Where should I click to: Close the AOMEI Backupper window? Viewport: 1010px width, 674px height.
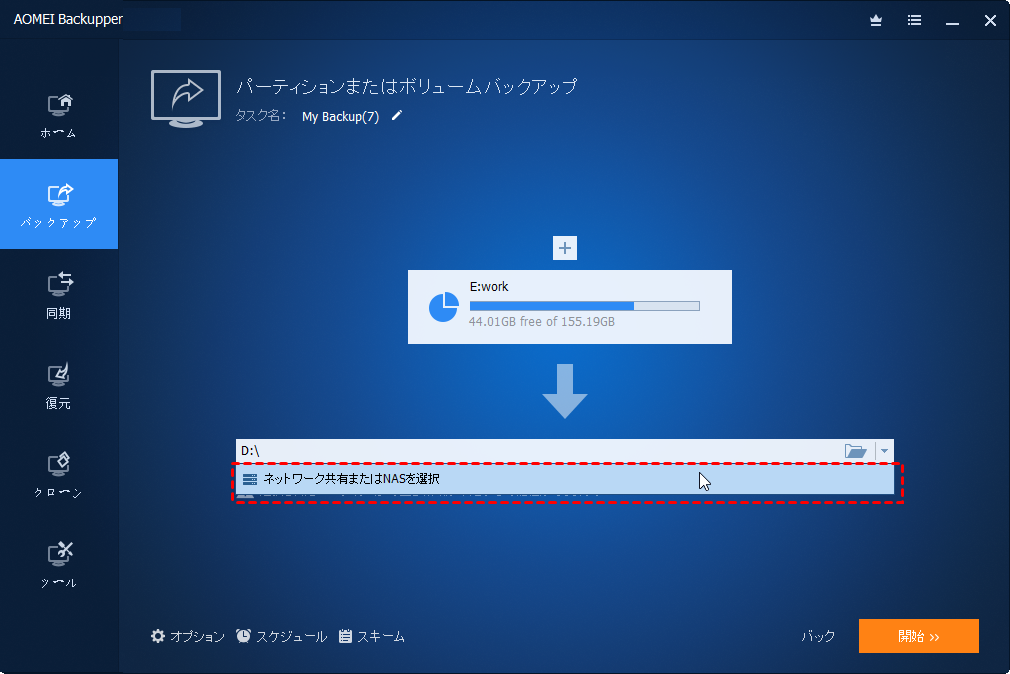click(x=991, y=21)
